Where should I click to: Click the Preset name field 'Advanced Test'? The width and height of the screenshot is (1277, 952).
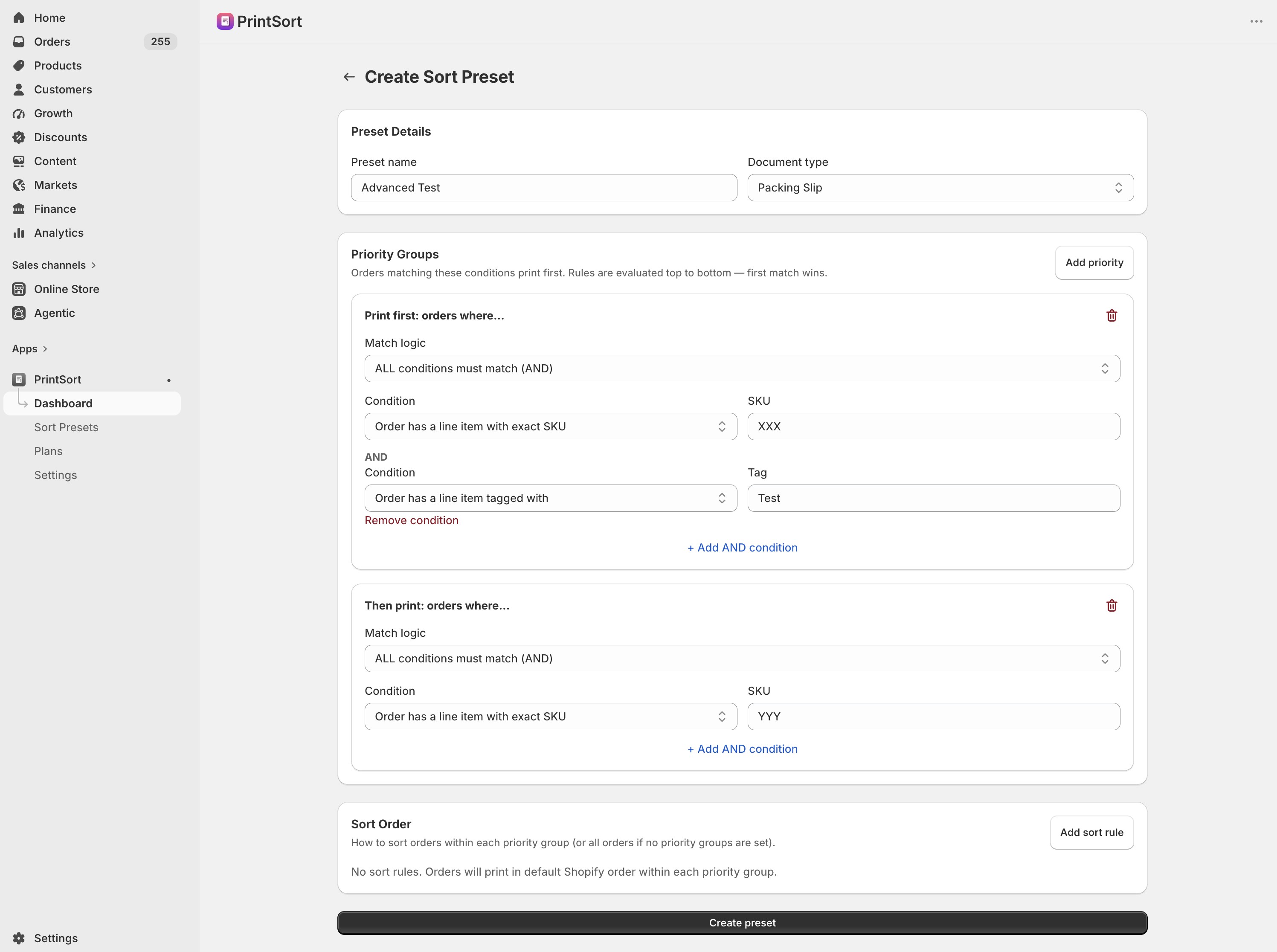pos(544,188)
